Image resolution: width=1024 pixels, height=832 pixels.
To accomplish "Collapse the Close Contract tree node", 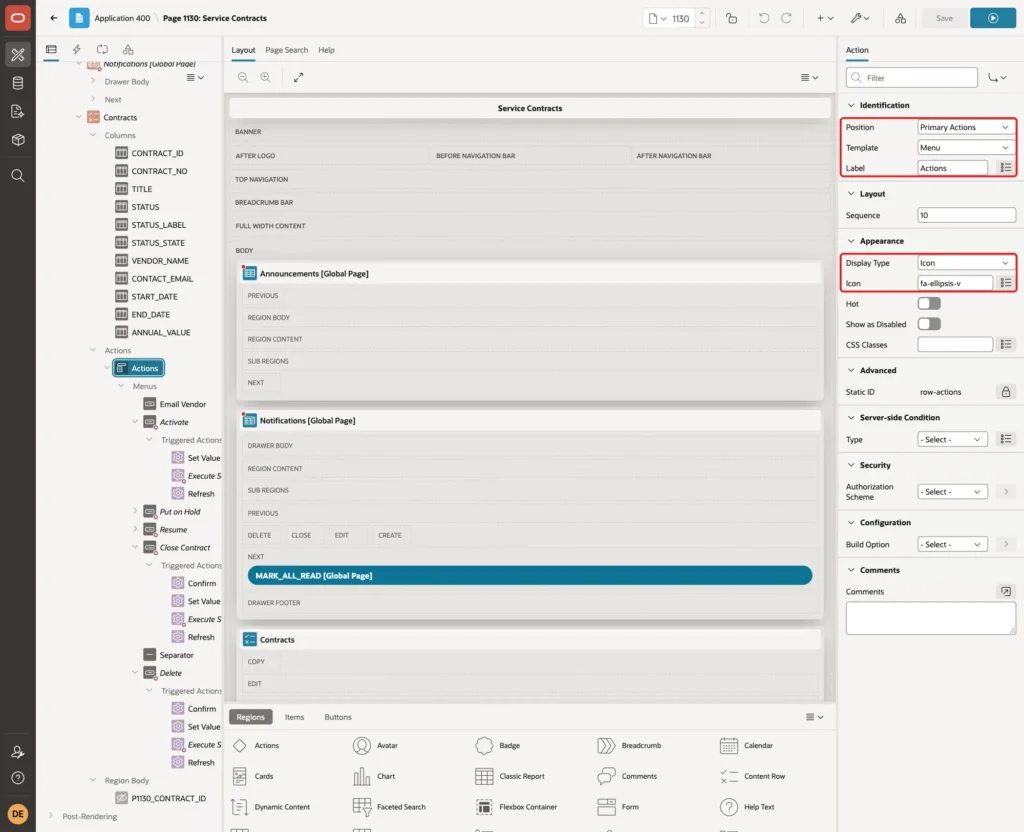I will click(x=135, y=547).
